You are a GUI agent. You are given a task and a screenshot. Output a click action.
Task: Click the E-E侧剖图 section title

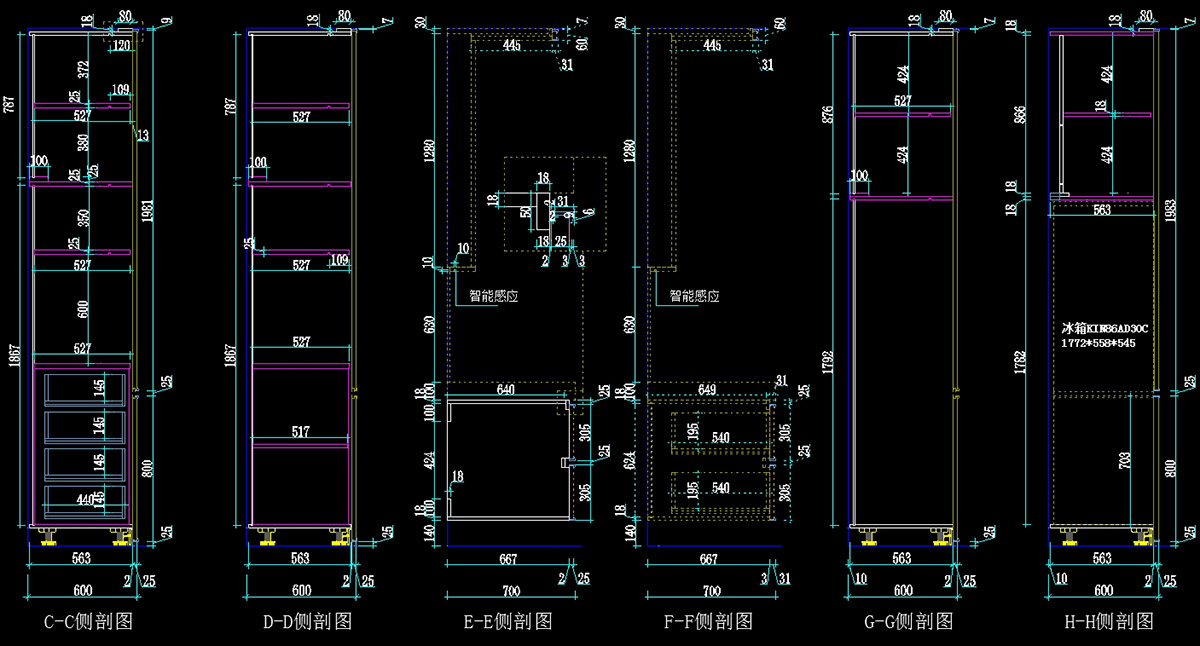pos(508,622)
